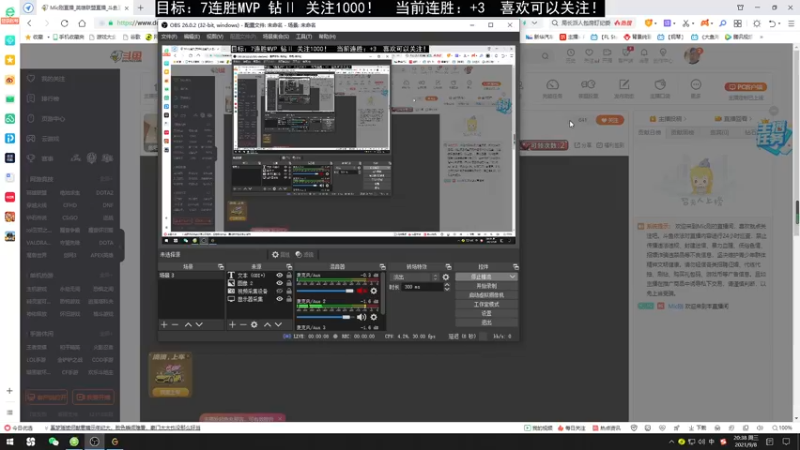Screen dimensions: 800x450
Task: Open source filters button above the docks
Action: (x=305, y=255)
